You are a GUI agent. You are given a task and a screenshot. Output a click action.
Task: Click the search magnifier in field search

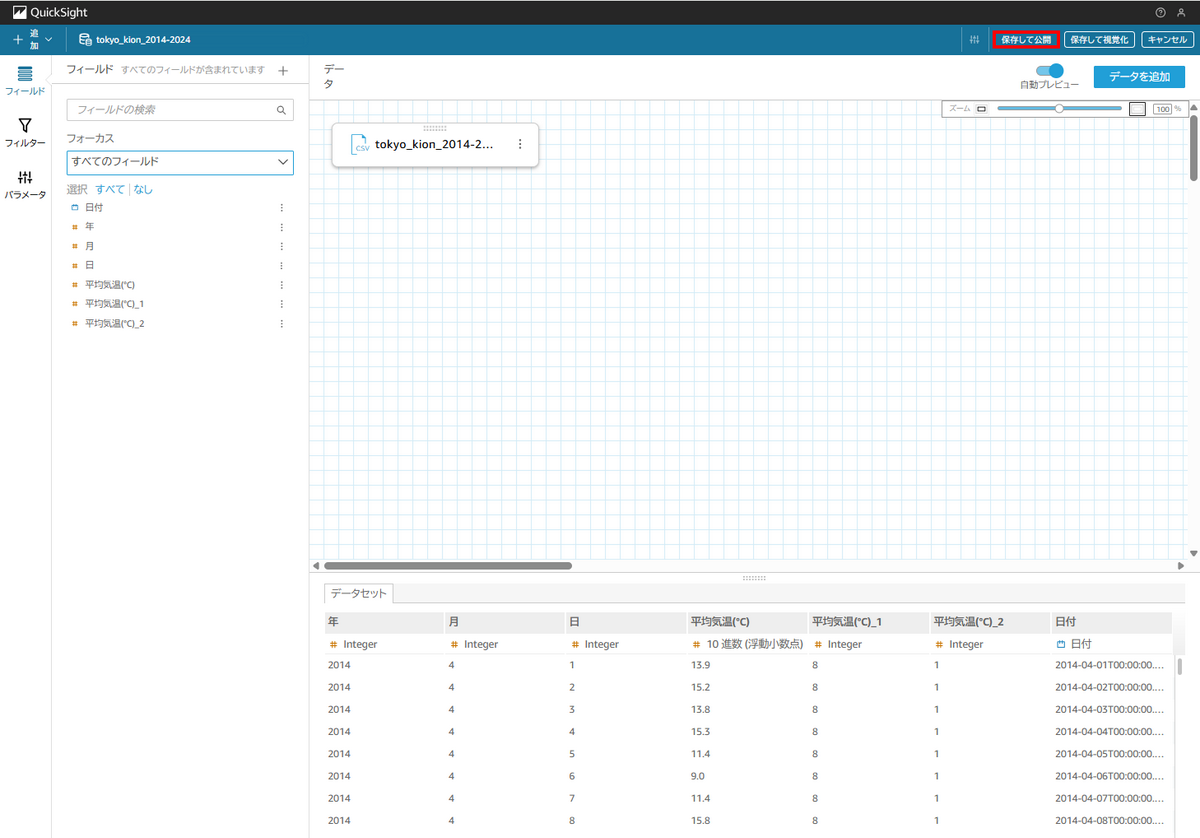[x=281, y=110]
